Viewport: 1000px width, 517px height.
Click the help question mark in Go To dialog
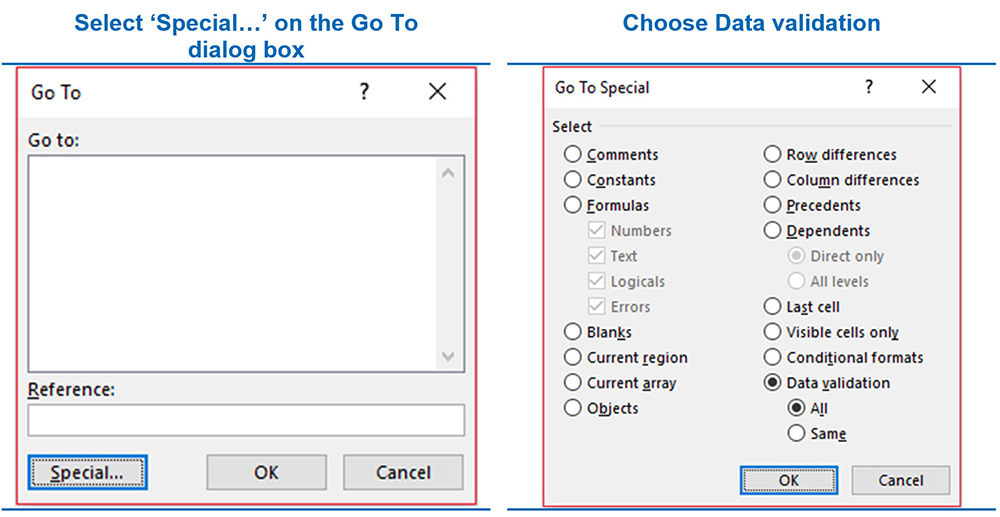tap(364, 92)
